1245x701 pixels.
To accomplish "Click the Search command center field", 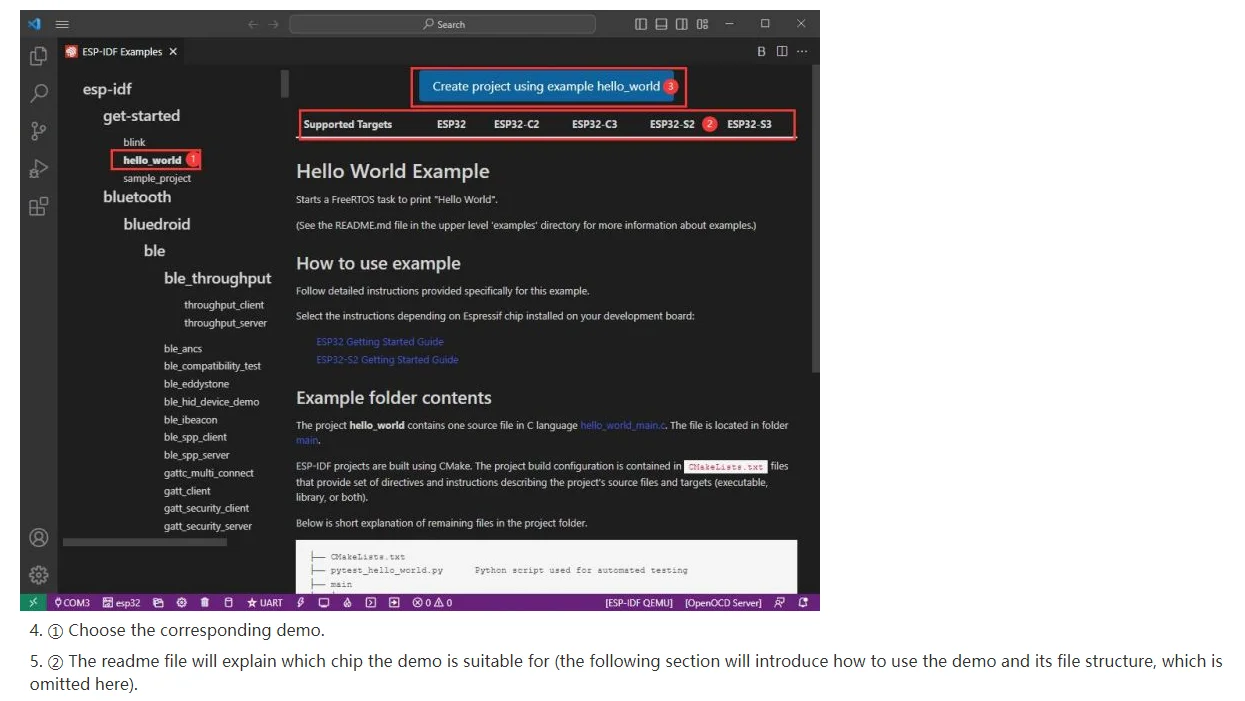I will (443, 24).
